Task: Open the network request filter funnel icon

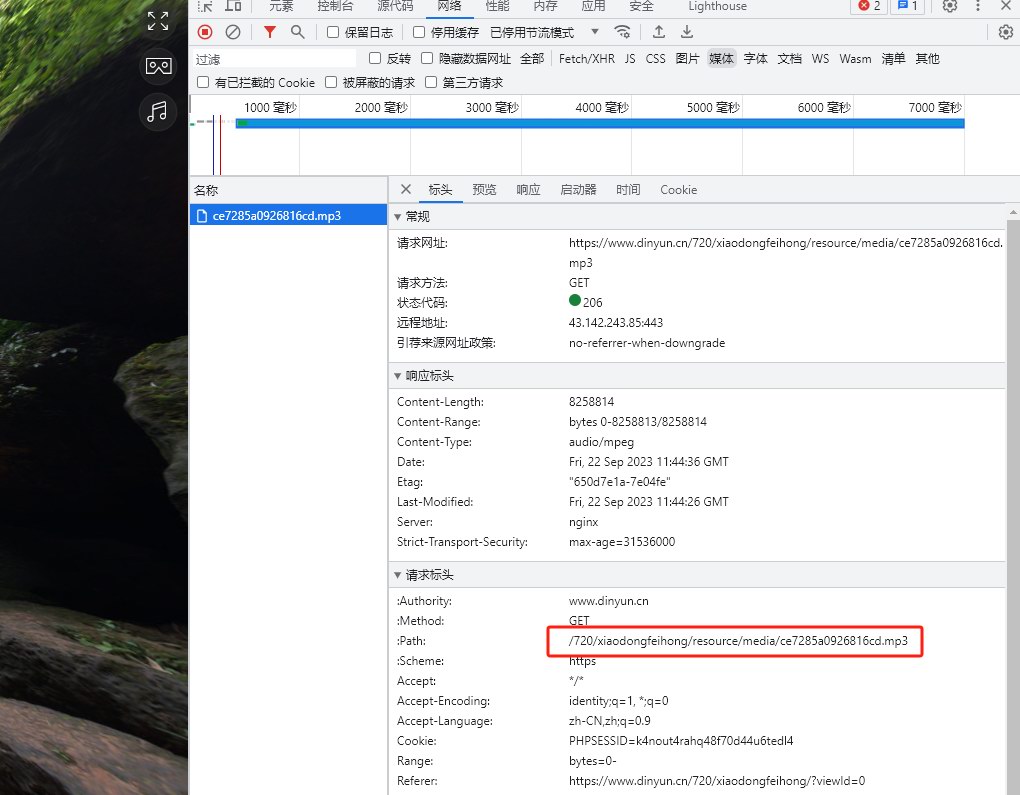Action: [x=269, y=32]
